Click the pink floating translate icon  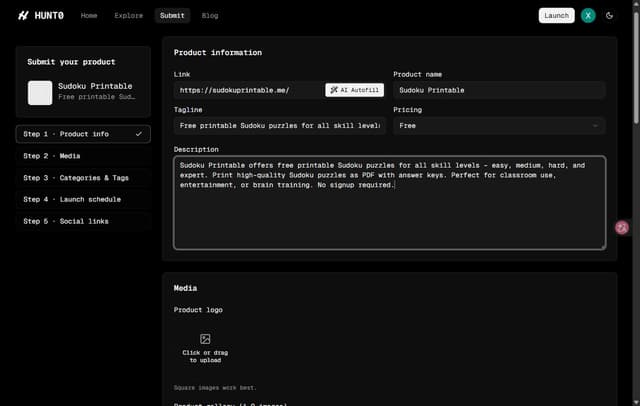[x=622, y=227]
